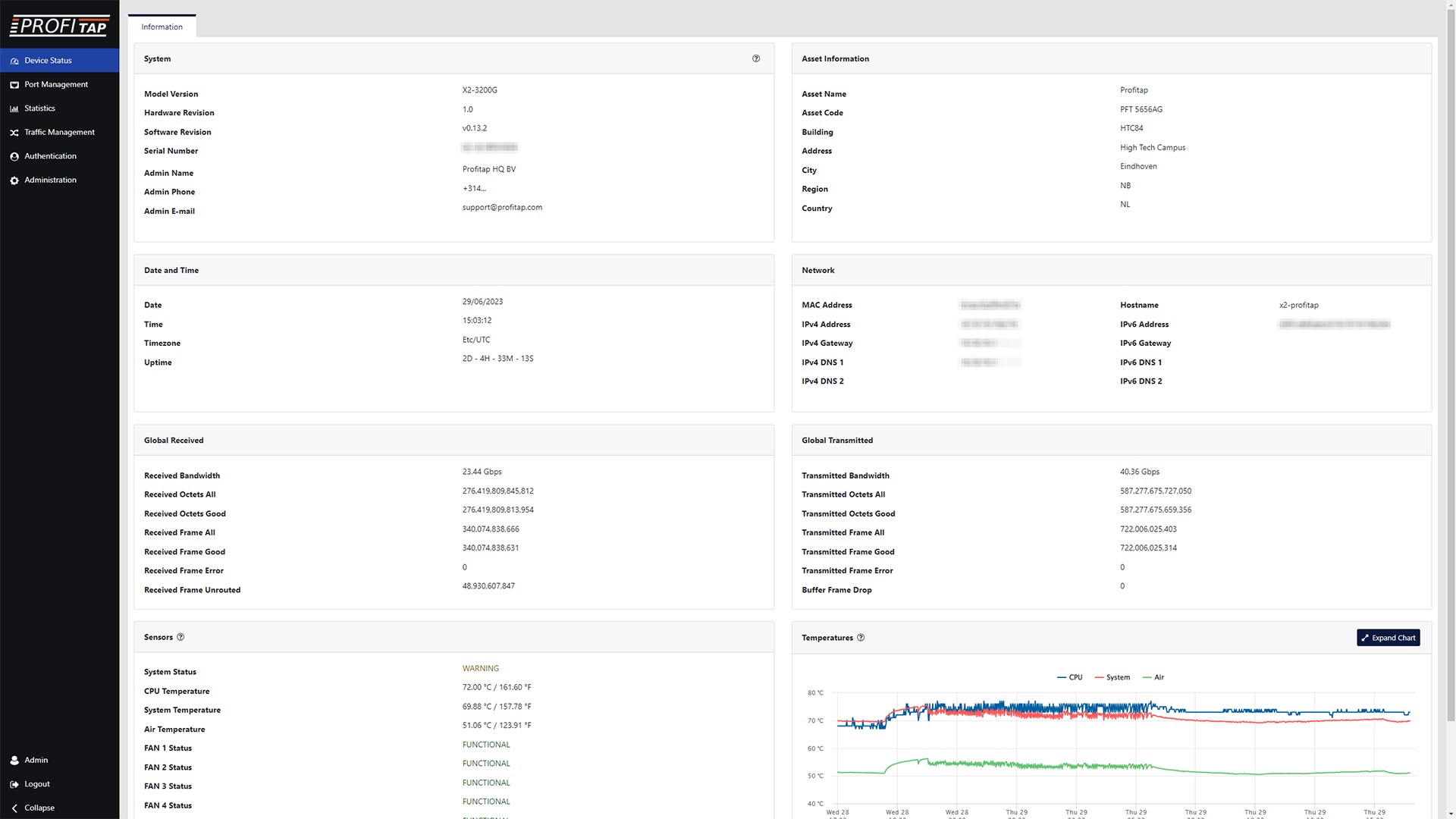Viewport: 1456px width, 819px height.
Task: Toggle the Air series in the legend
Action: (x=1153, y=677)
